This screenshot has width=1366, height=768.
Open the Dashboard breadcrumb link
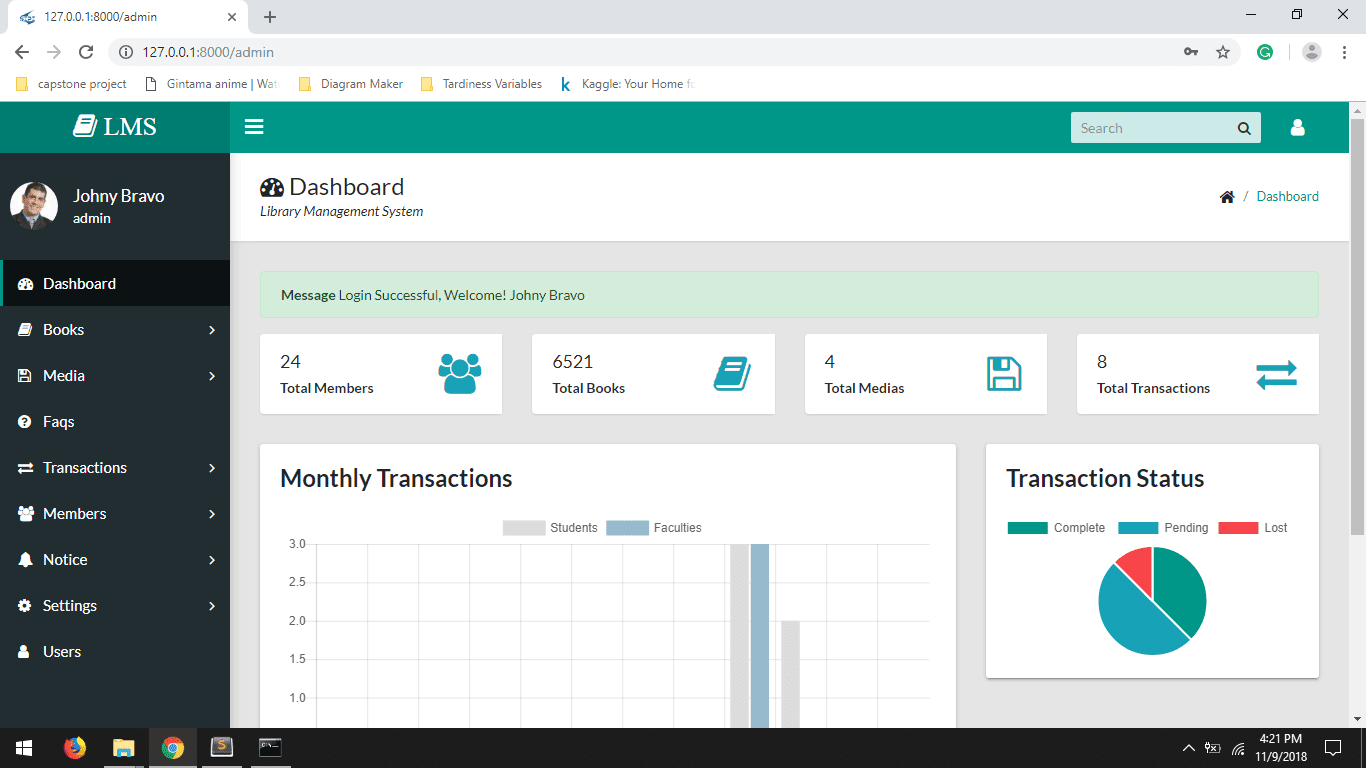1287,196
